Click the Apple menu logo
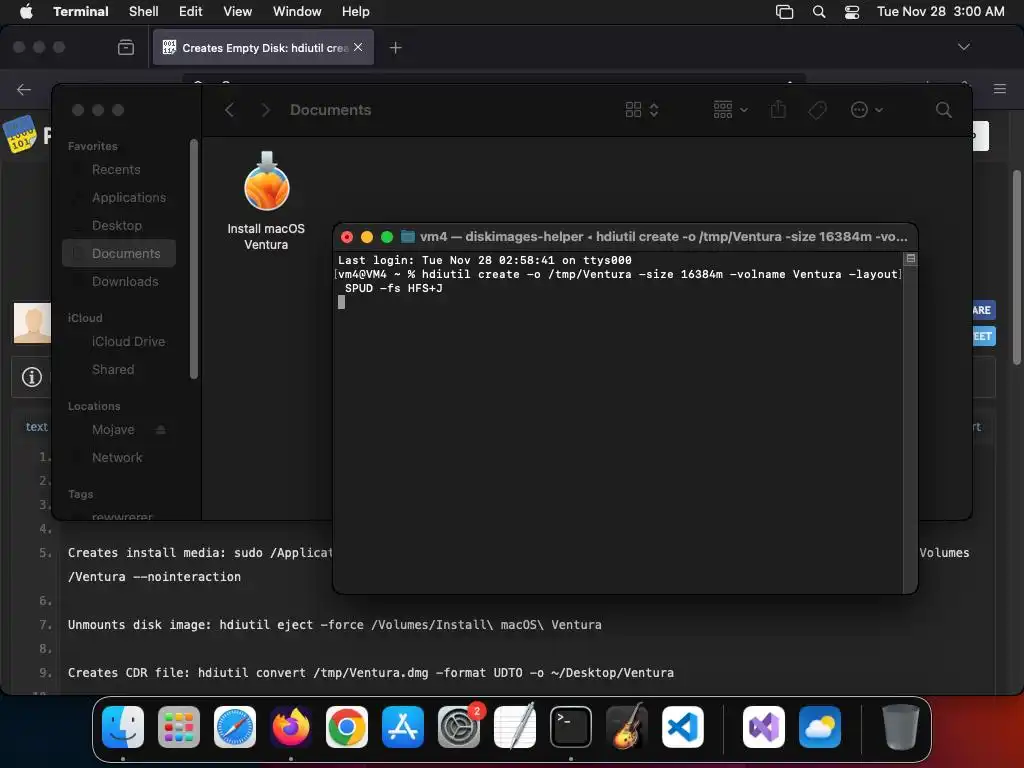This screenshot has width=1024, height=768. (x=26, y=11)
